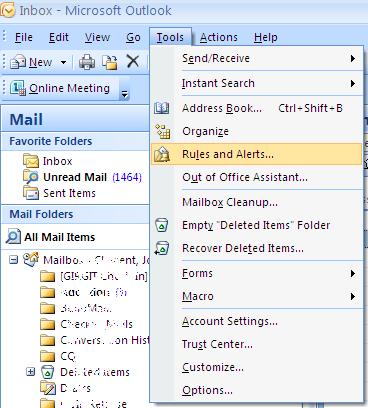Screen dimensions: 368x408
Task: Select Rules and Alerts menu entry
Action: (x=256, y=154)
